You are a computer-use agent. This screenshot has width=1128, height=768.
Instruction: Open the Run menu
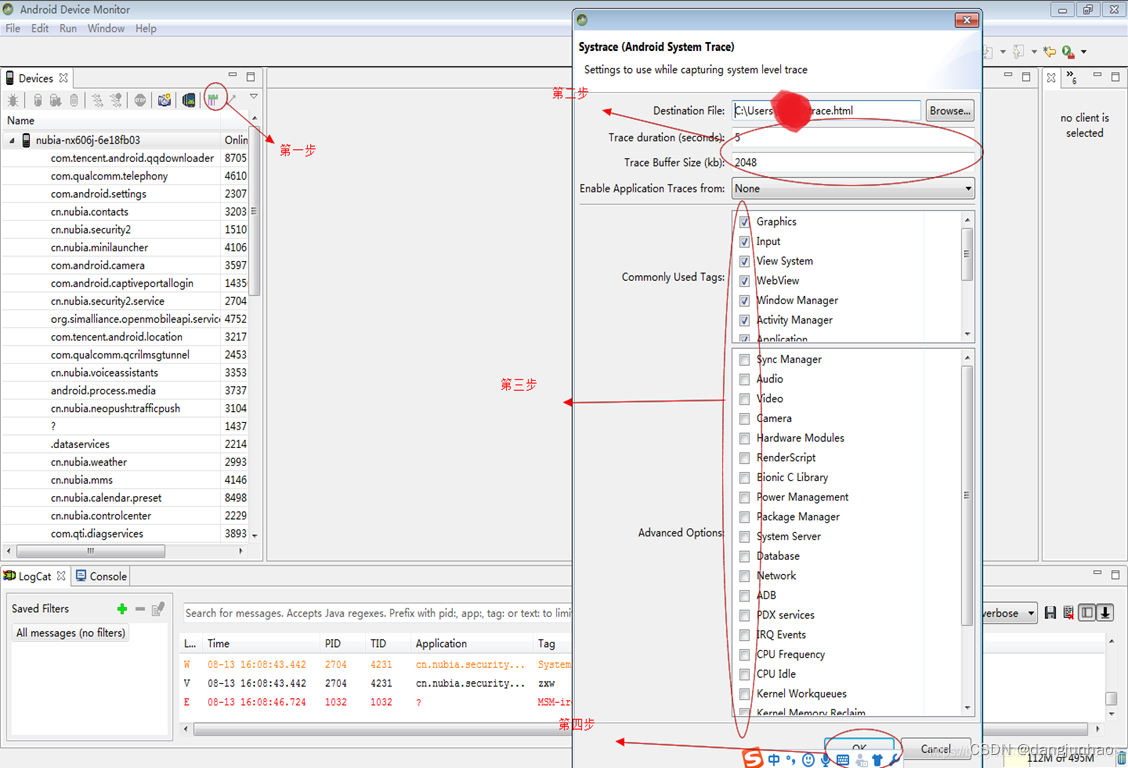pyautogui.click(x=66, y=28)
